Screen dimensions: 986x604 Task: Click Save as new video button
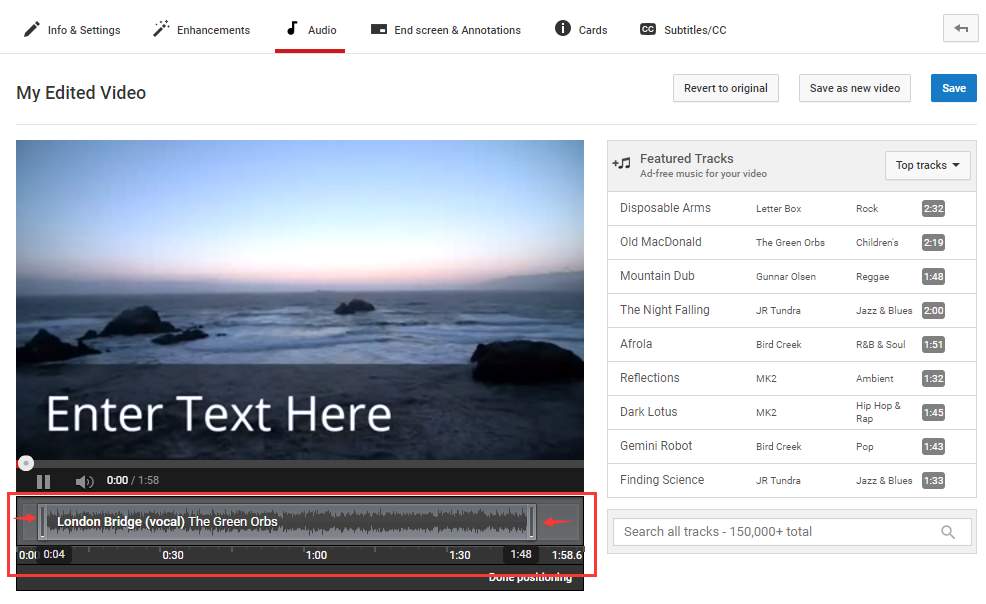[854, 88]
